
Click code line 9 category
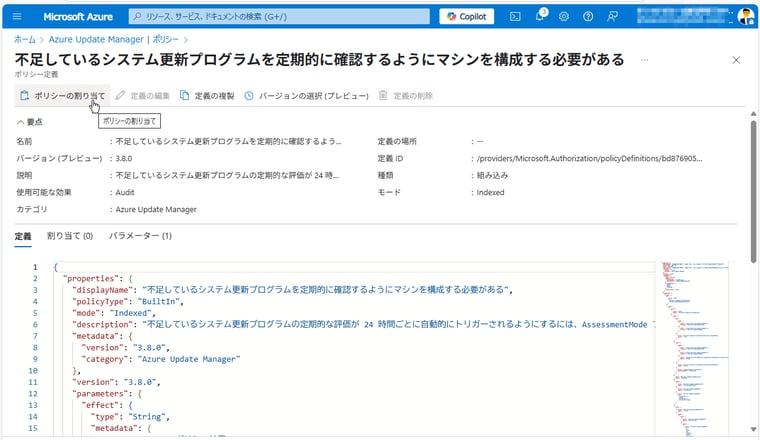click(x=160, y=359)
